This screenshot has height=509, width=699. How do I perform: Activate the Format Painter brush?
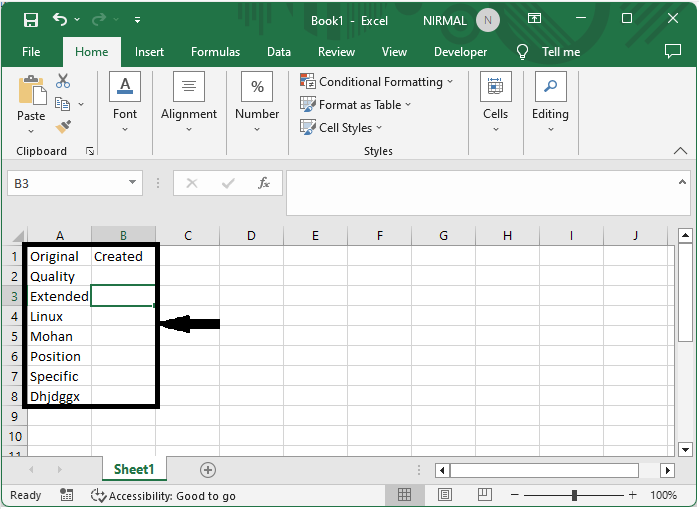click(x=63, y=127)
